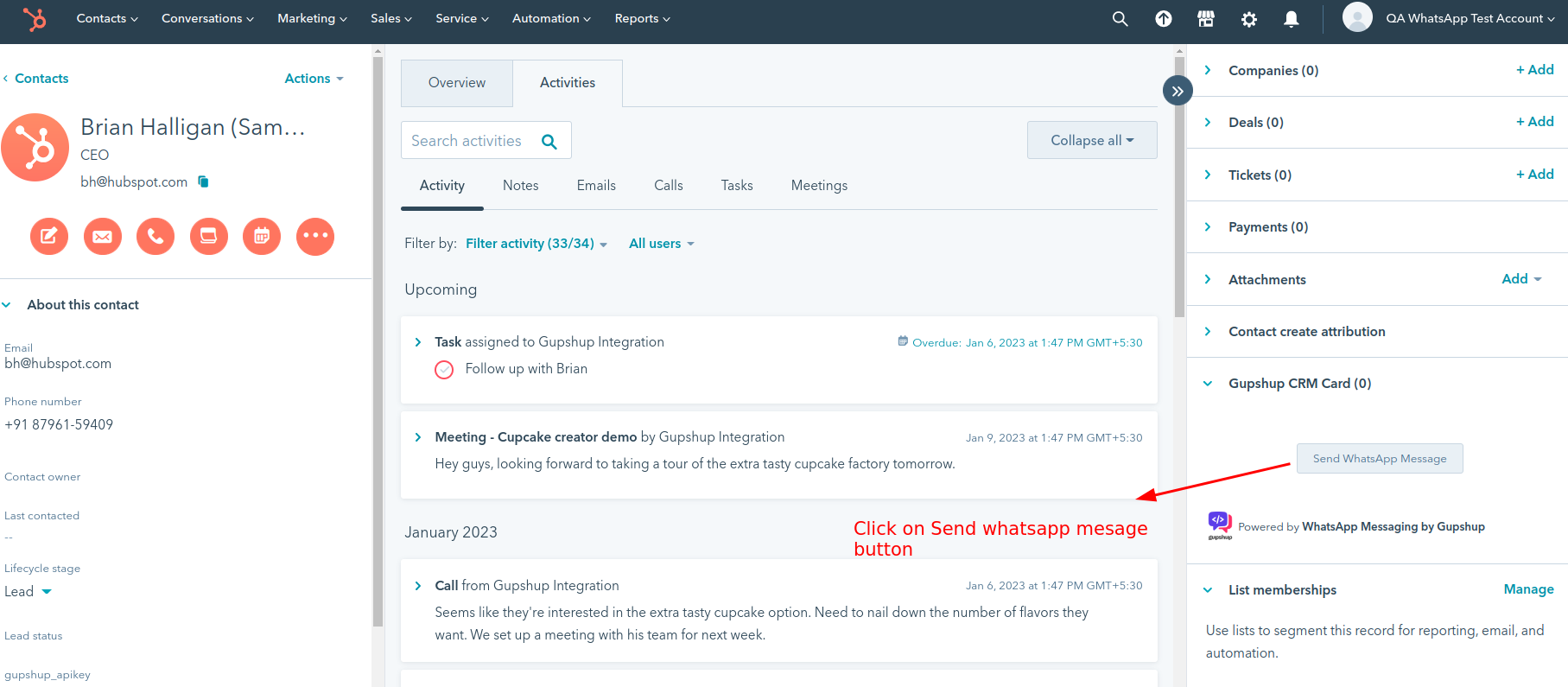This screenshot has height=687, width=1568.
Task: Click the create note icon button
Action: click(49, 236)
